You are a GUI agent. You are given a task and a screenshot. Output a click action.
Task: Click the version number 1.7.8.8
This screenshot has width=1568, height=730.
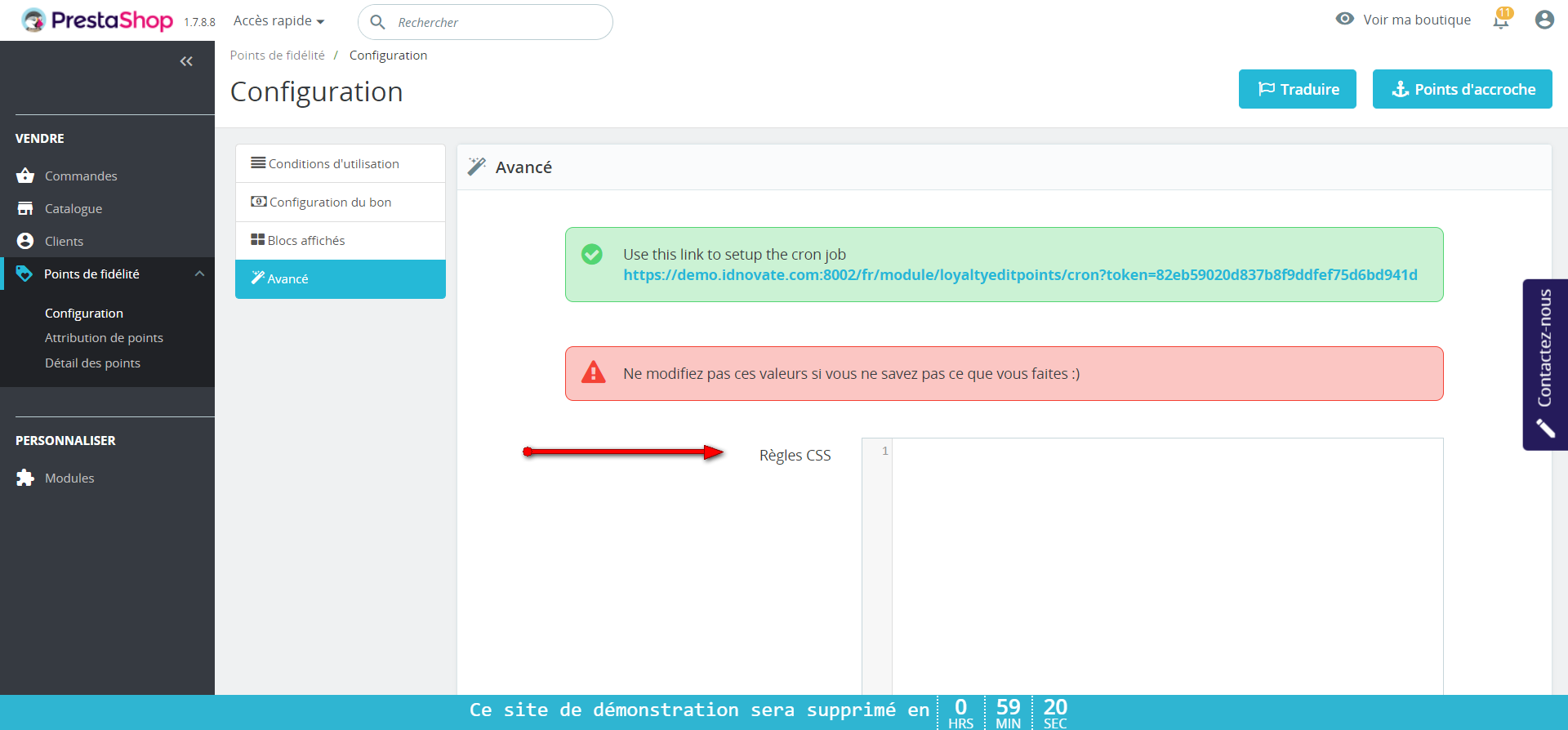click(x=199, y=22)
